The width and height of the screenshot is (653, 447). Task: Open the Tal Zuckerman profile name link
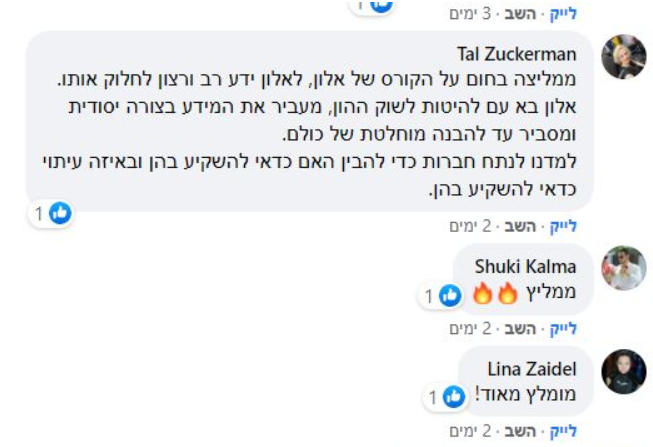point(516,54)
